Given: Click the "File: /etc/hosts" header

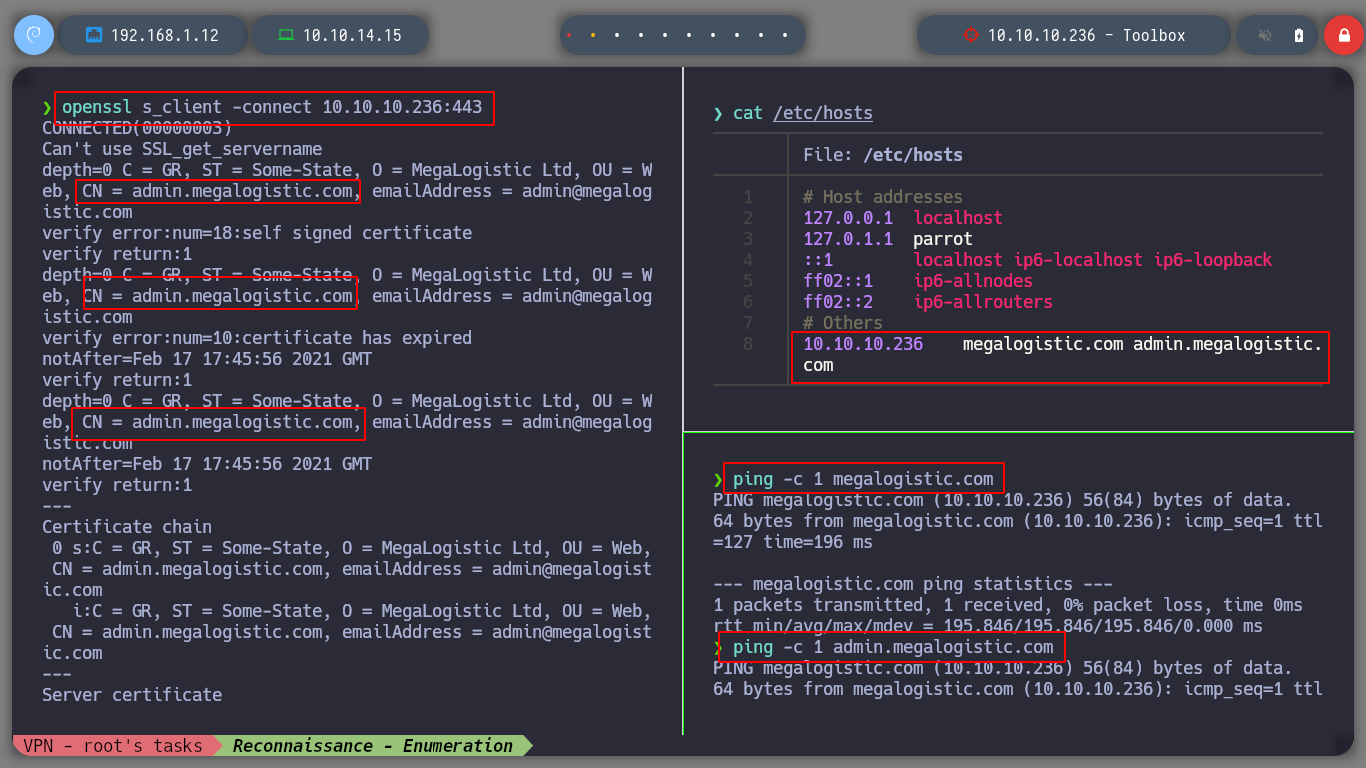Looking at the screenshot, I should click(883, 155).
